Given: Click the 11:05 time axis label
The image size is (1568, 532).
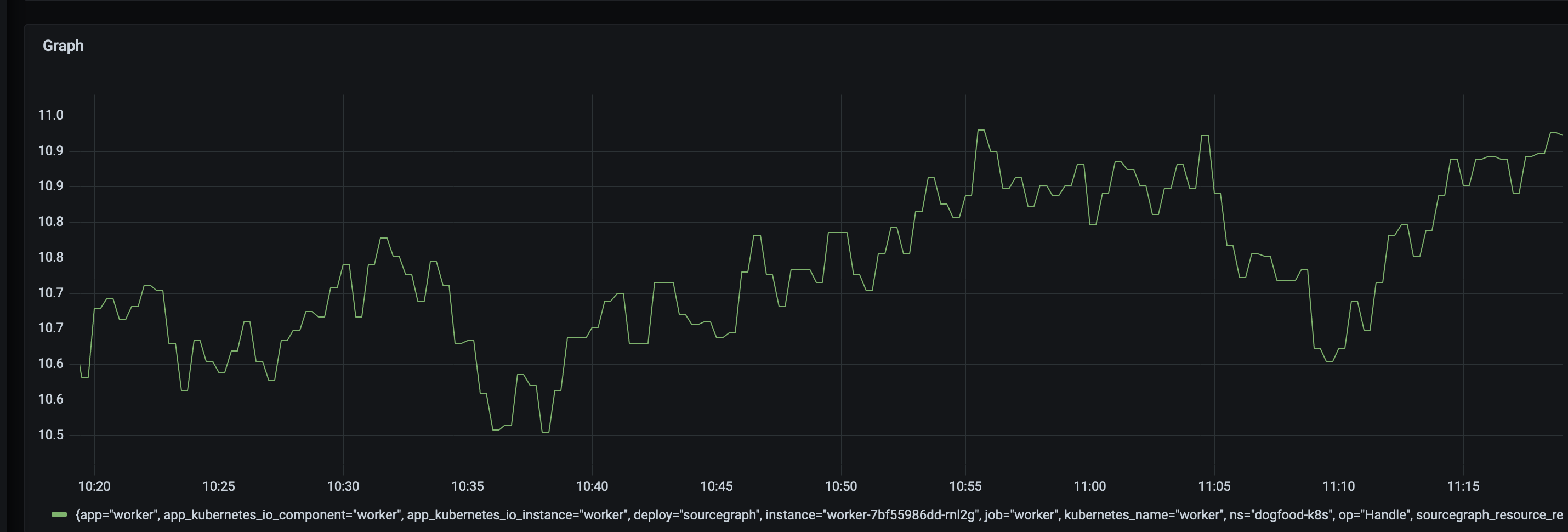Looking at the screenshot, I should tap(1214, 486).
